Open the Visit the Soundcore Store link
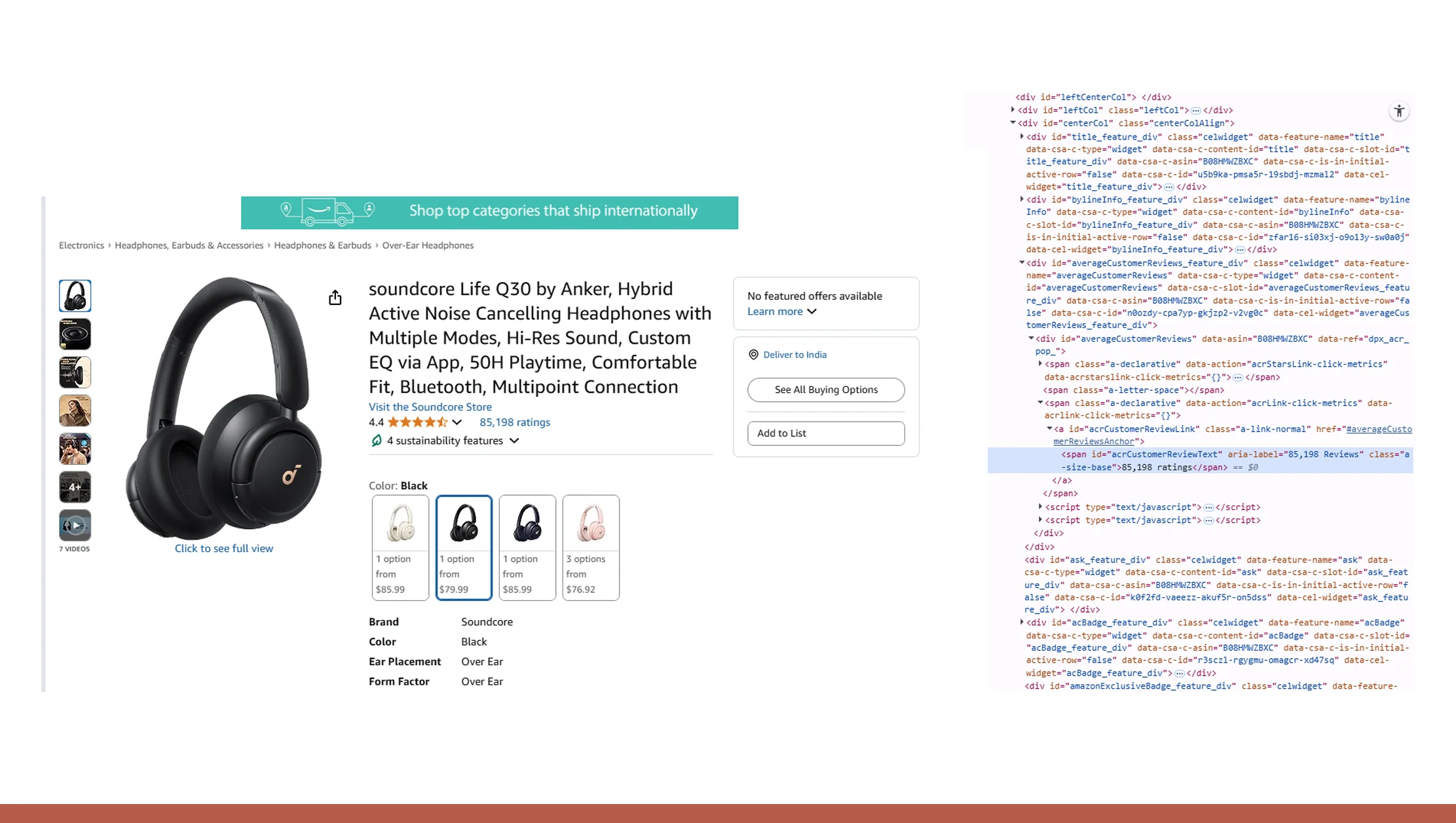This screenshot has width=1456, height=823. click(x=430, y=407)
